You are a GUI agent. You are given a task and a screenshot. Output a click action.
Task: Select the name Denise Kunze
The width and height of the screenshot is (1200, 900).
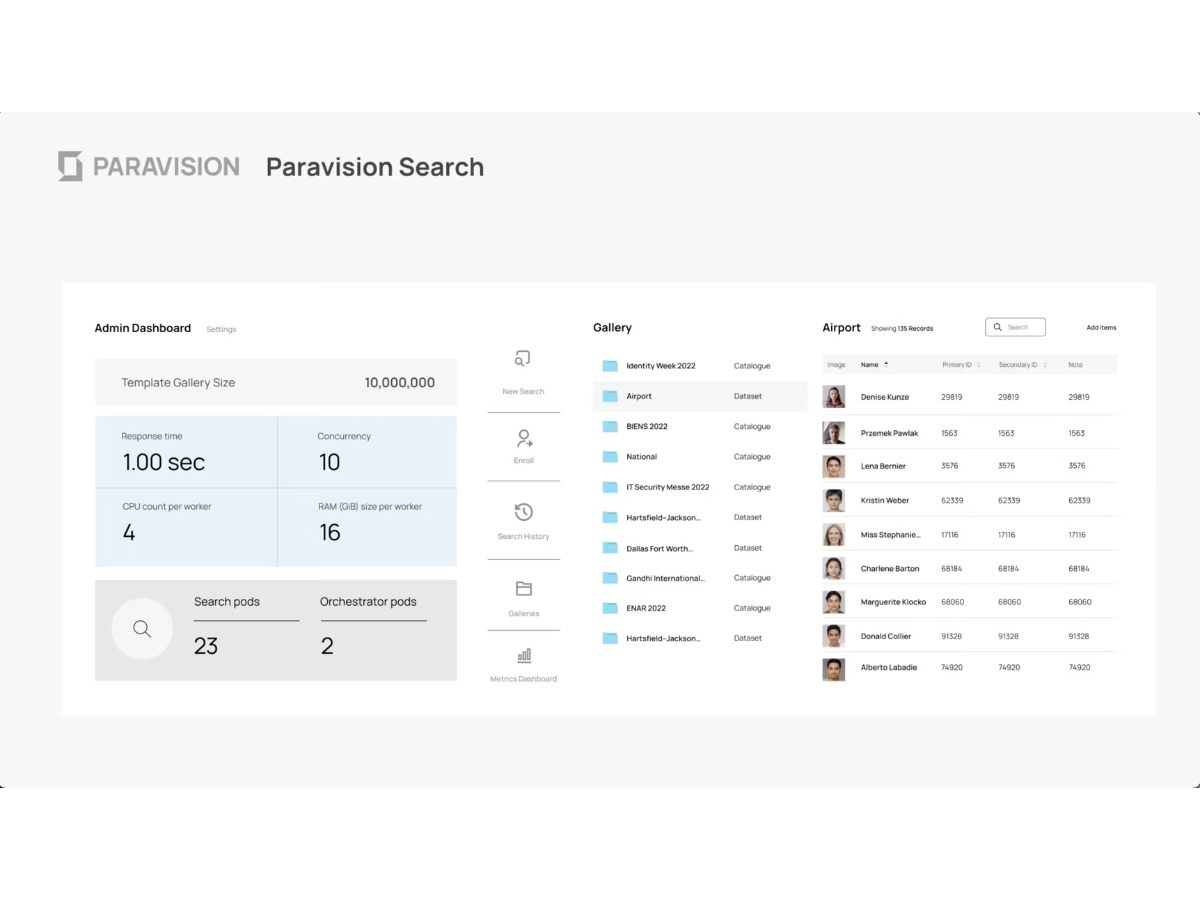click(x=885, y=397)
